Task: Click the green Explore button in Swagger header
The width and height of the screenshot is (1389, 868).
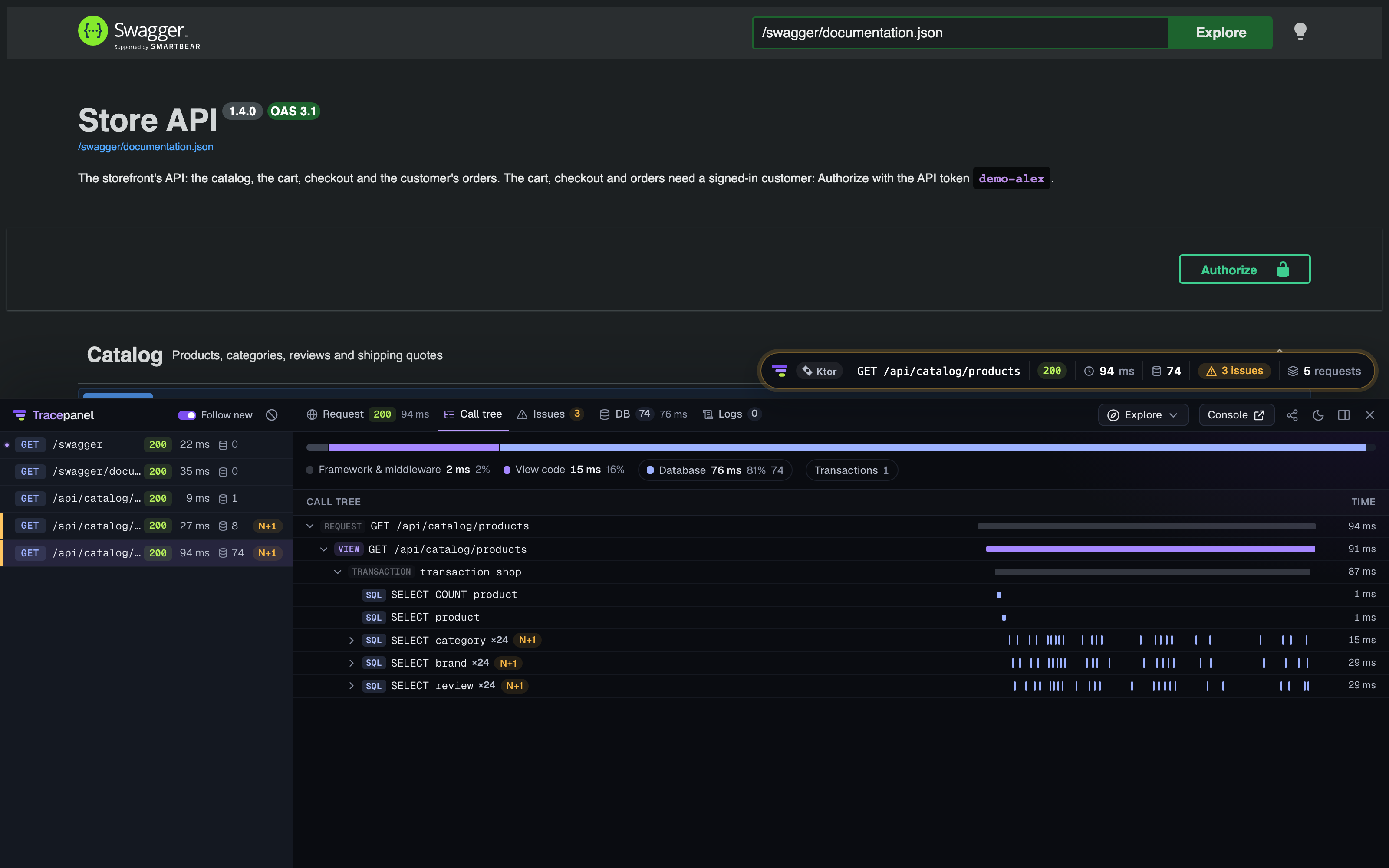Action: point(1220,33)
